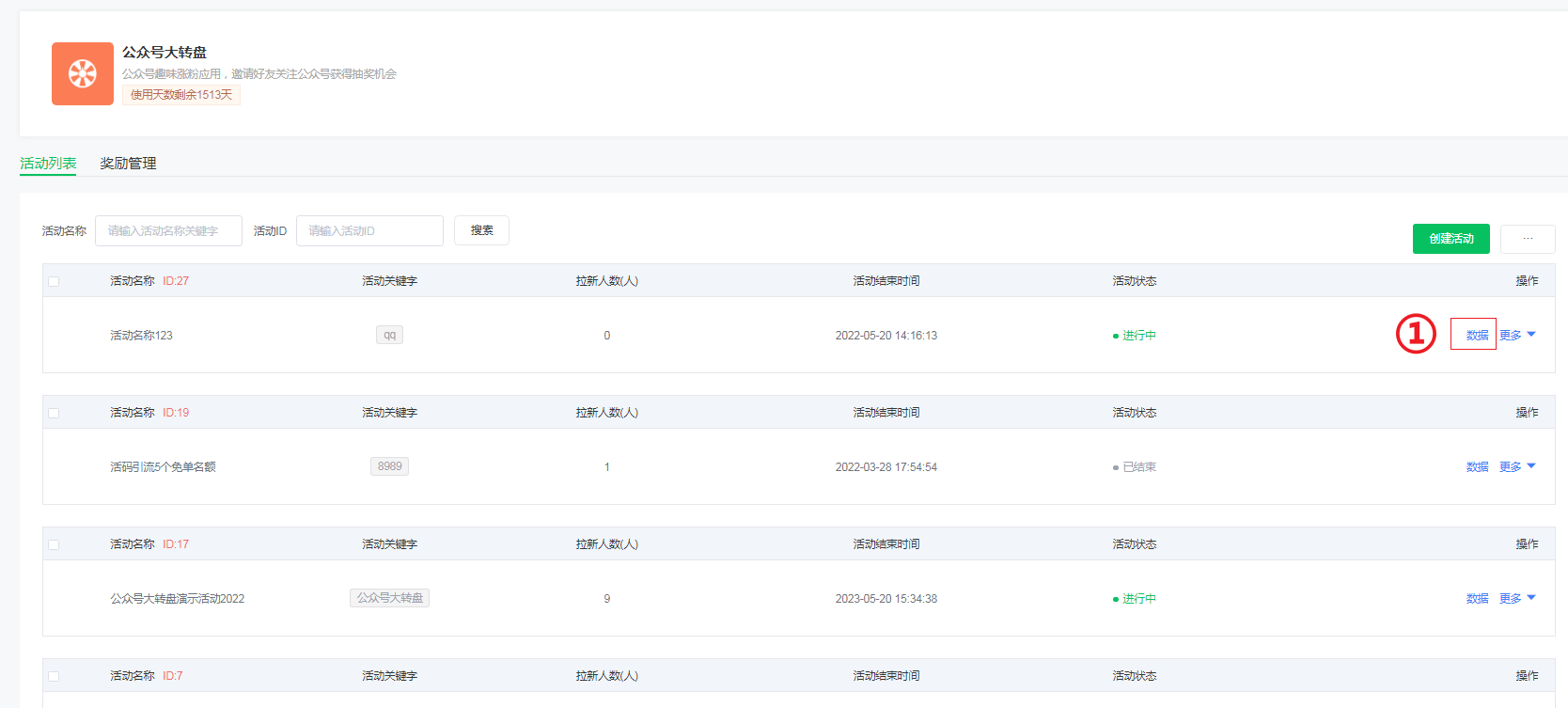The height and width of the screenshot is (708, 1568).
Task: Click the qq keyword tag
Action: pyautogui.click(x=389, y=335)
